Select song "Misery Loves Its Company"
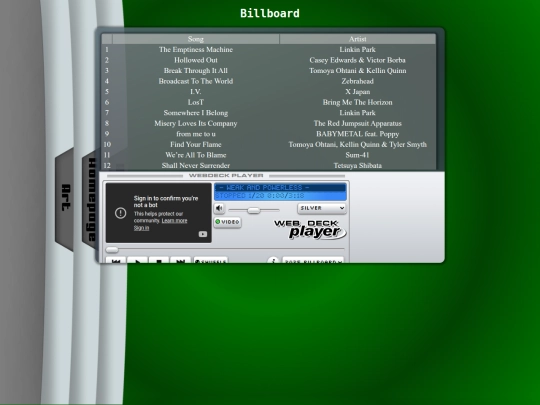540x405 pixels. point(196,123)
